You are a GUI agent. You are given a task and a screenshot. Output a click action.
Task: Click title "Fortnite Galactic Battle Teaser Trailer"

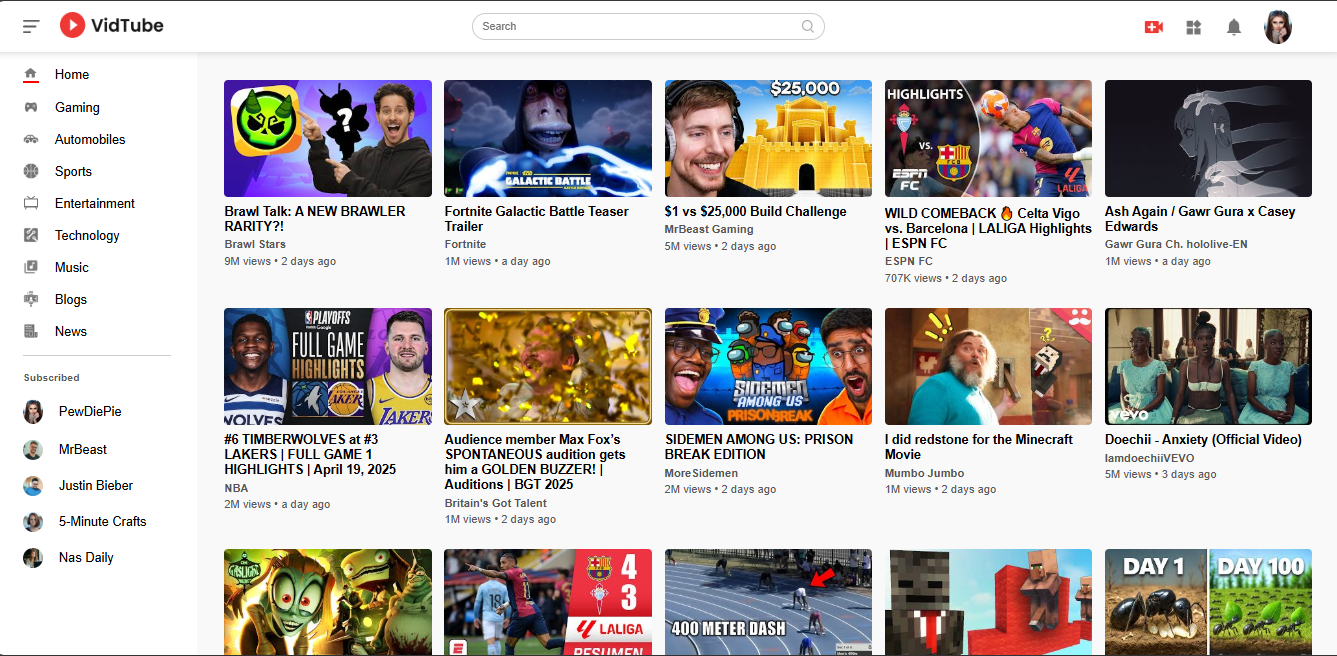[537, 219]
